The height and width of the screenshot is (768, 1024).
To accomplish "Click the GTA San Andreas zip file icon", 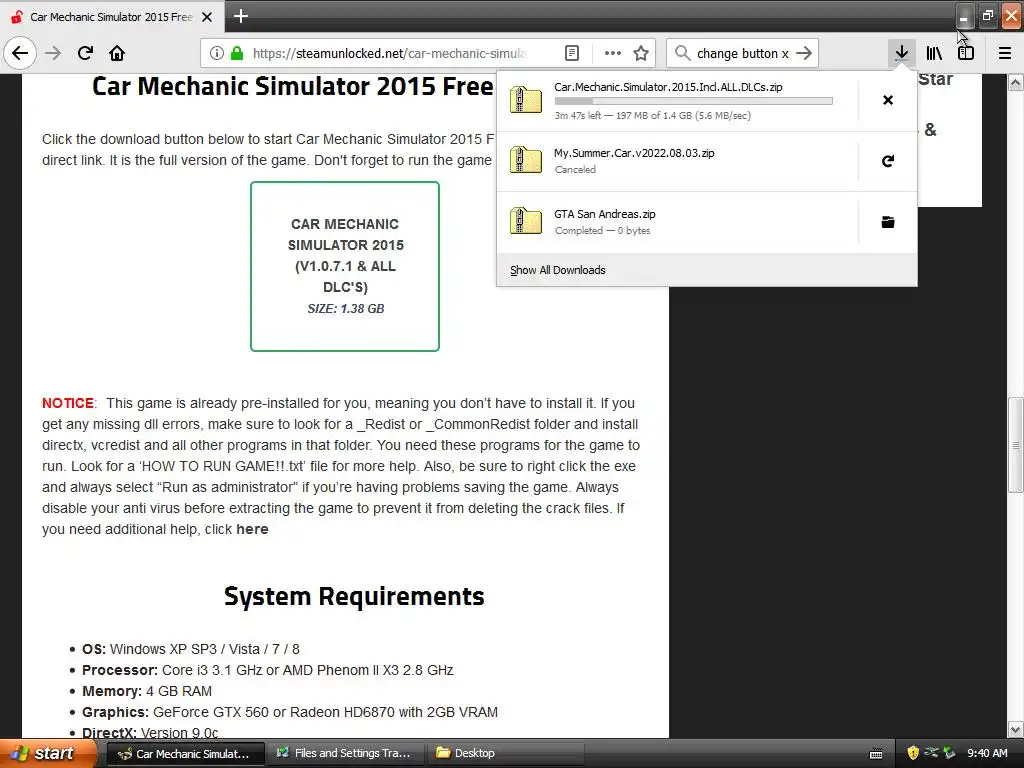I will pyautogui.click(x=526, y=221).
